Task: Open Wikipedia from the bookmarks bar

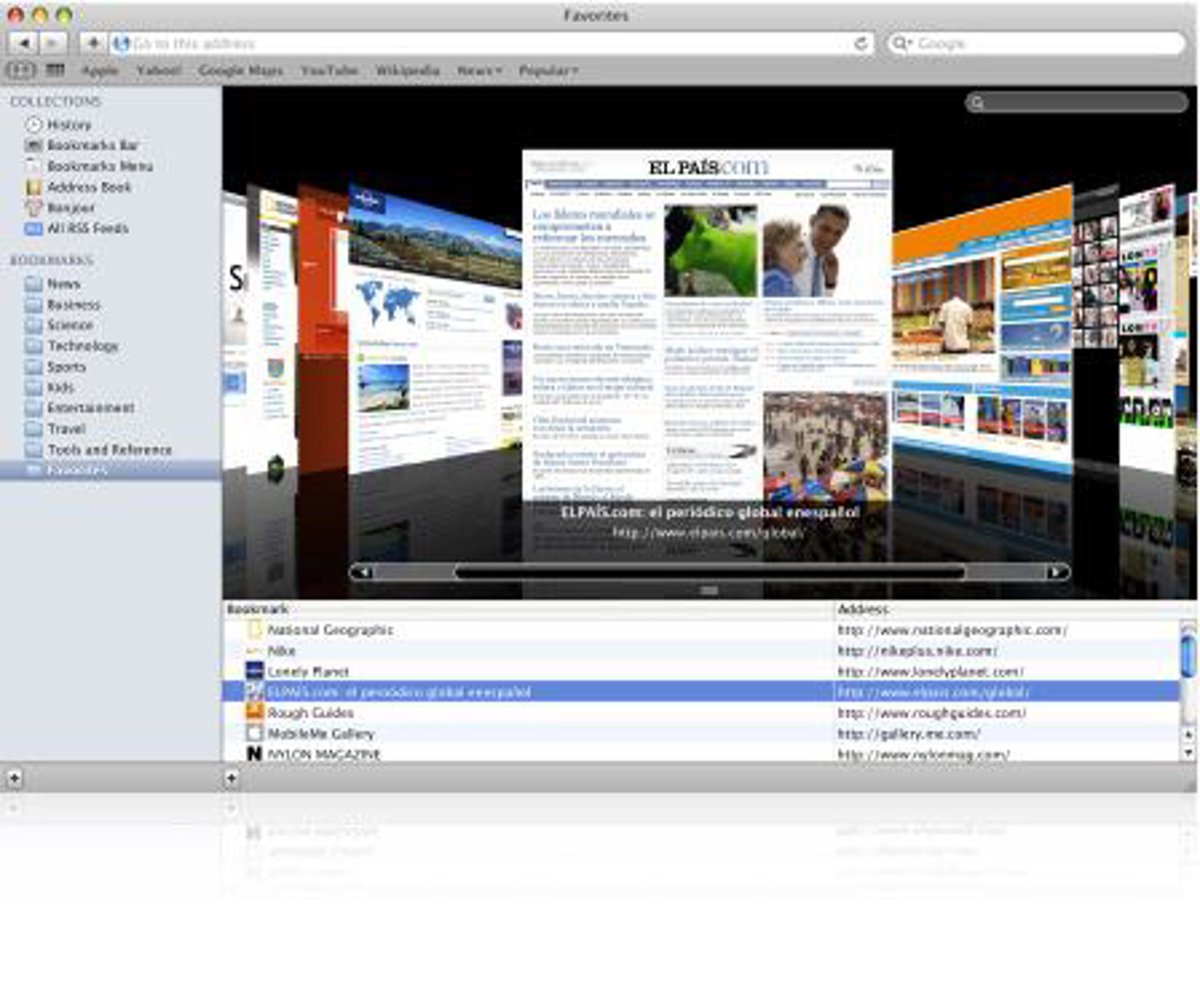Action: (x=407, y=71)
